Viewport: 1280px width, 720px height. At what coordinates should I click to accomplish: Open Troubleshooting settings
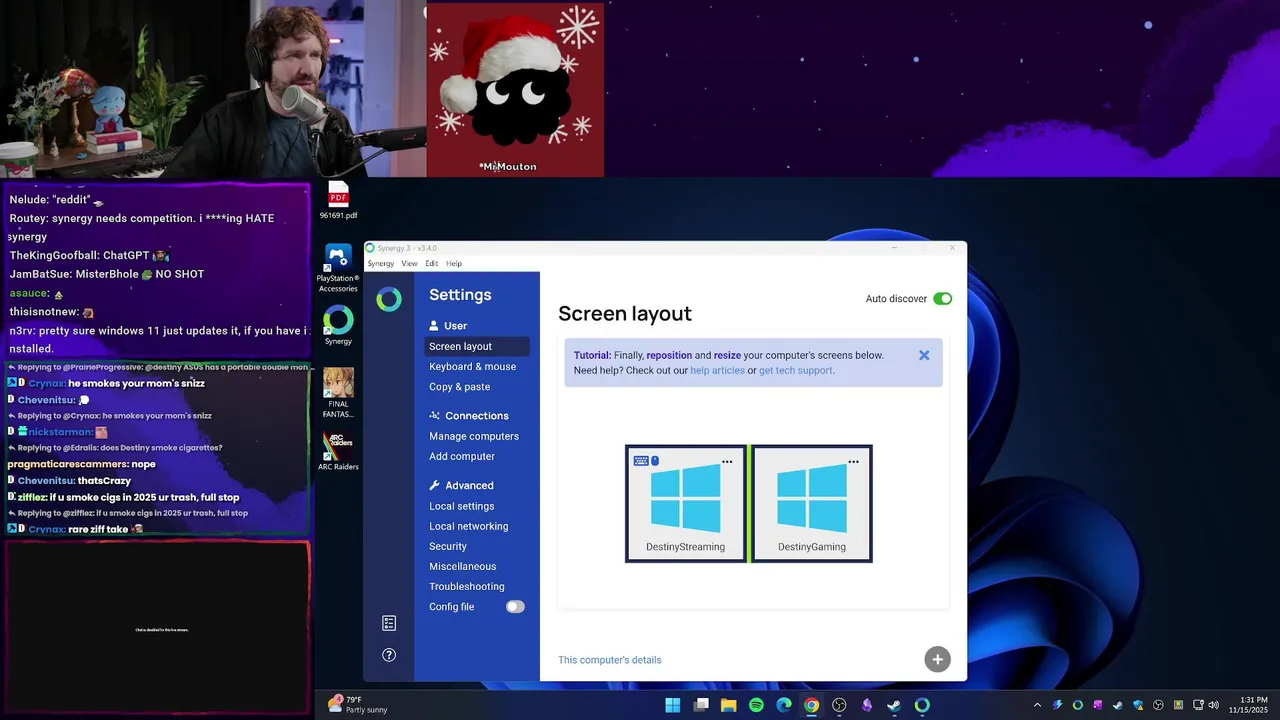(x=466, y=586)
